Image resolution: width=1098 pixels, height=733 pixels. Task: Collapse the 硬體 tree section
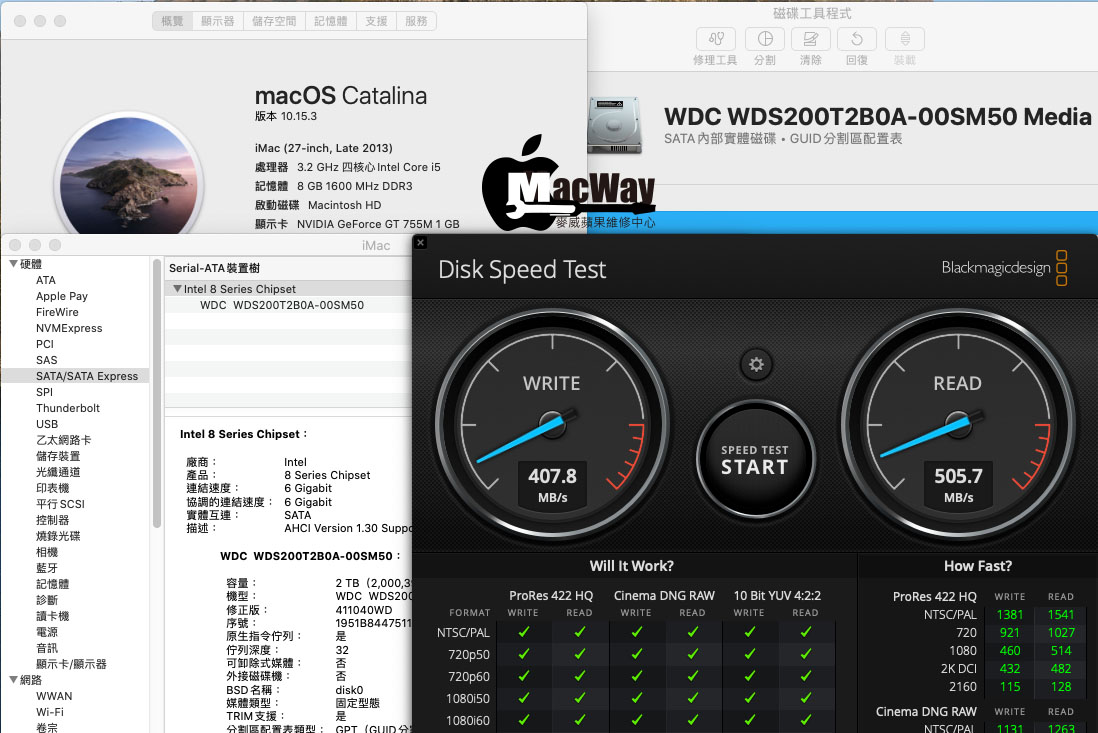pyautogui.click(x=13, y=264)
